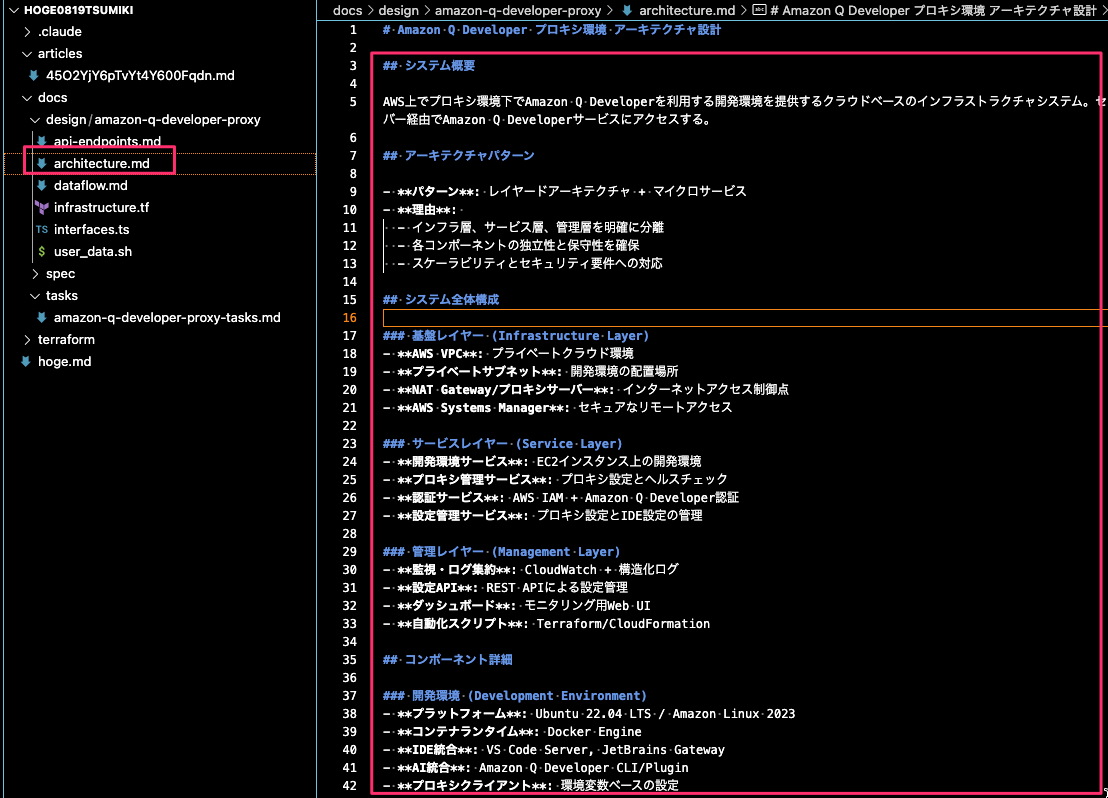Viewport: 1108px width, 798px height.
Task: Click markdown icon beside hoge.md
Action: pyautogui.click(x=25, y=362)
